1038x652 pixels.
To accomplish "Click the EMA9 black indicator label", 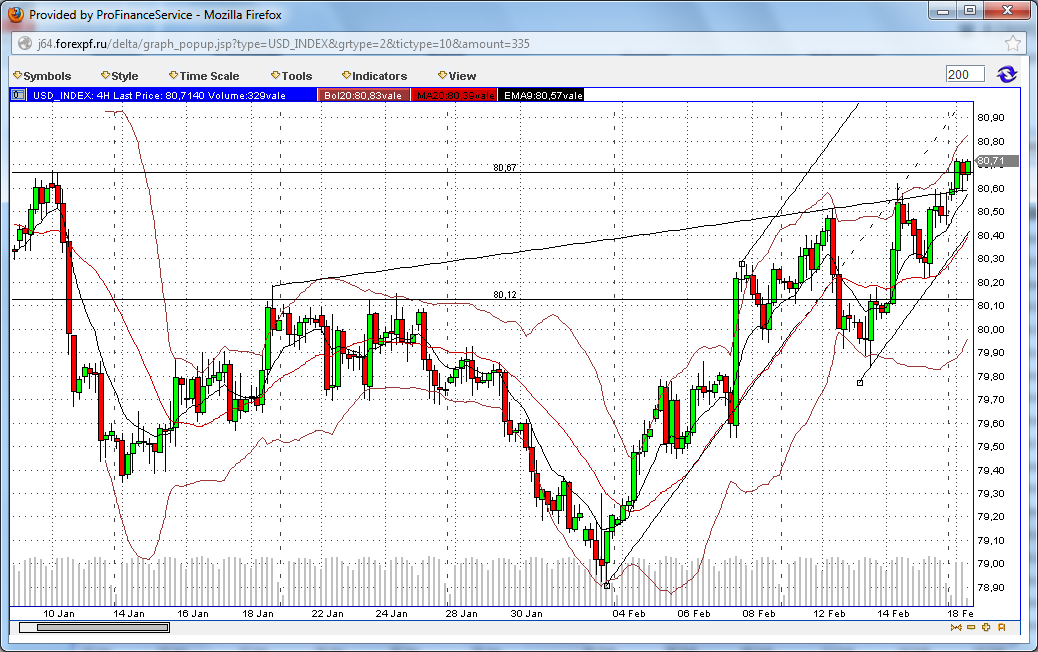I will point(542,95).
